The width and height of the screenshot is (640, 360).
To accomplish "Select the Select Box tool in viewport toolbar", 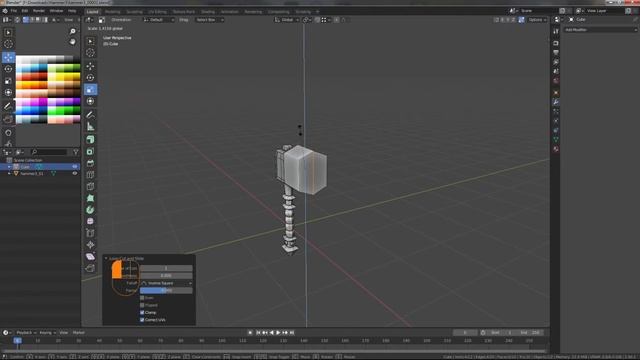I will point(90,41).
